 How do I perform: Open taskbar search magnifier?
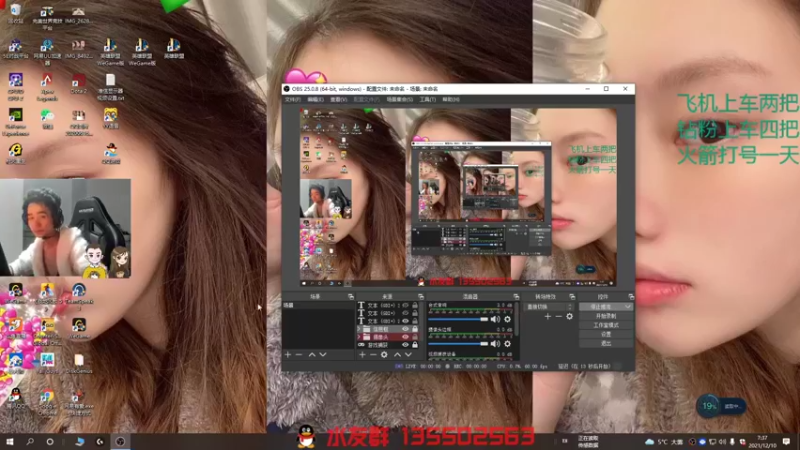tap(30, 441)
